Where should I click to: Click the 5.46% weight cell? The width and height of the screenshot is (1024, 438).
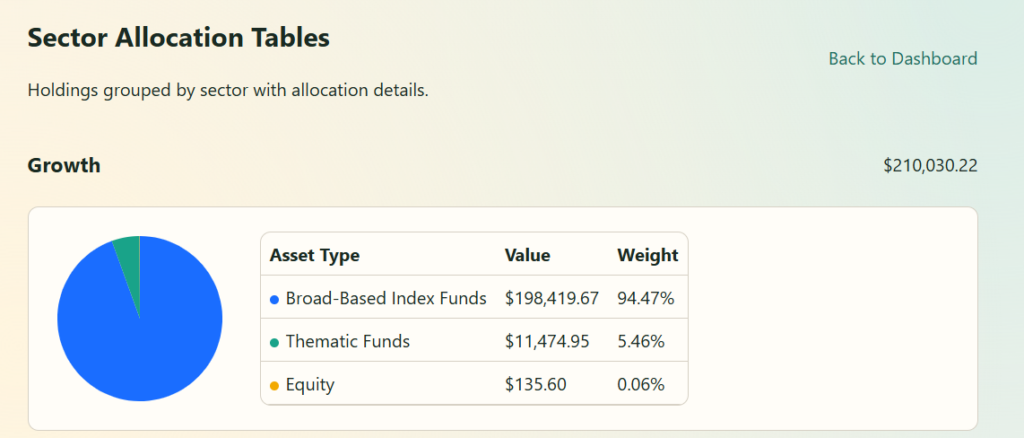pos(641,341)
